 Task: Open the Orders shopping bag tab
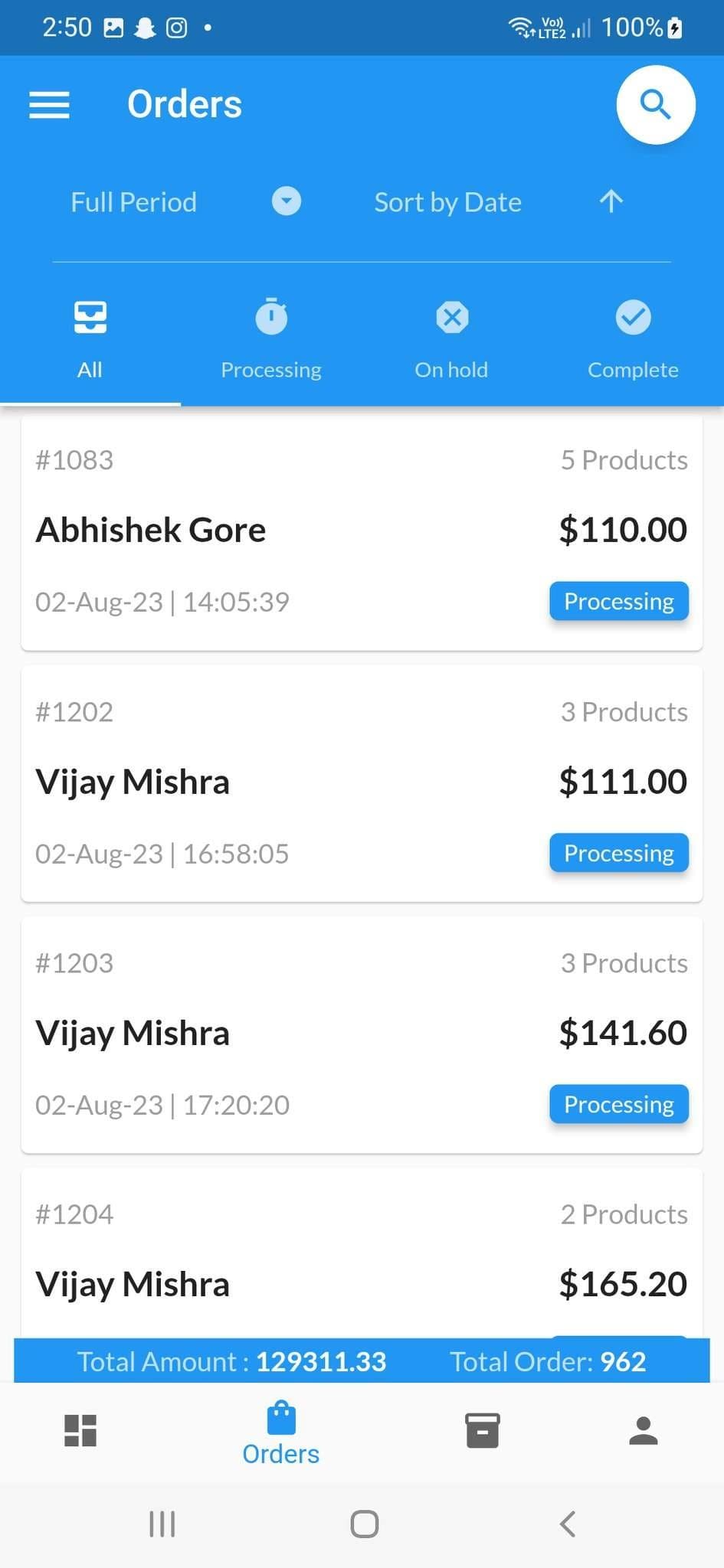[280, 1433]
